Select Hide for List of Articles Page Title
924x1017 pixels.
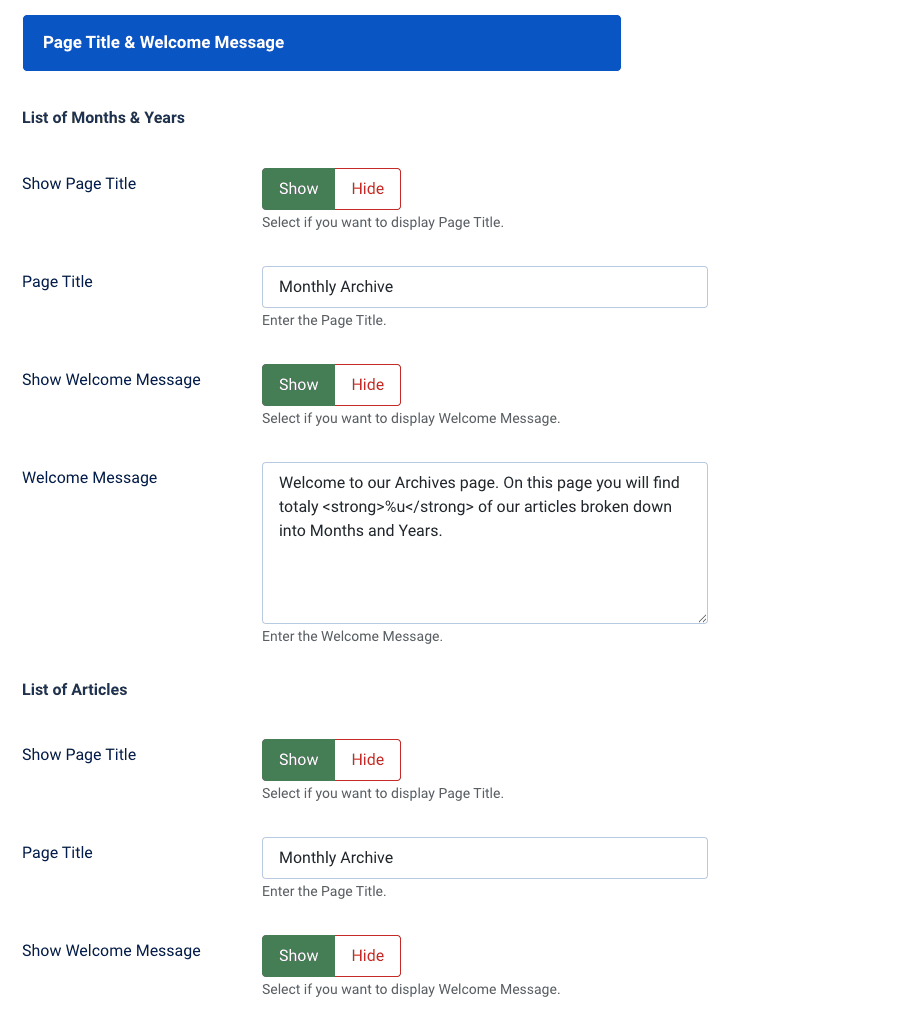(367, 760)
